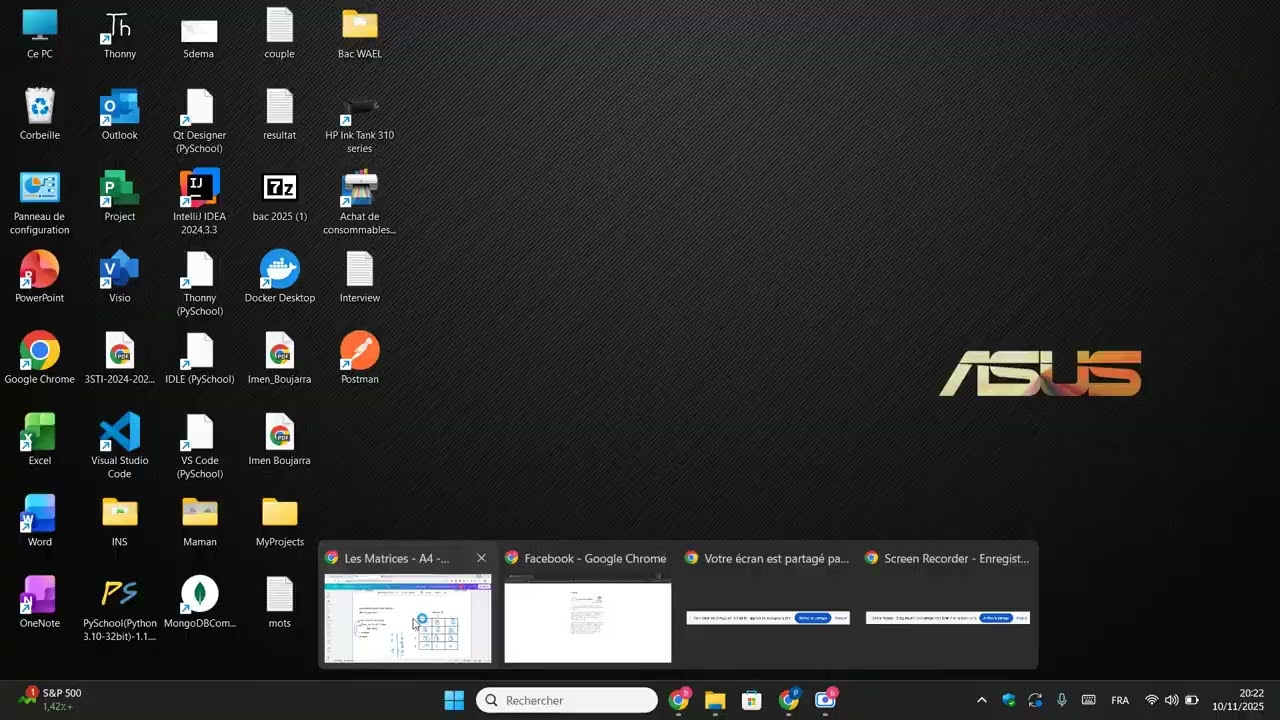Screen dimensions: 1280x720
Task: Expand the hidden tray icons chevron
Action: tap(981, 700)
